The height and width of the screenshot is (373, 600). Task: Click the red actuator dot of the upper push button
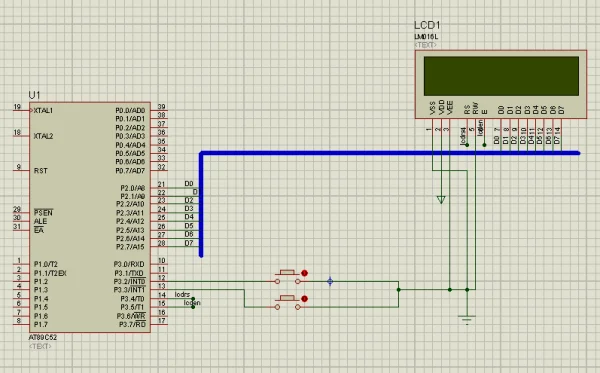click(304, 273)
